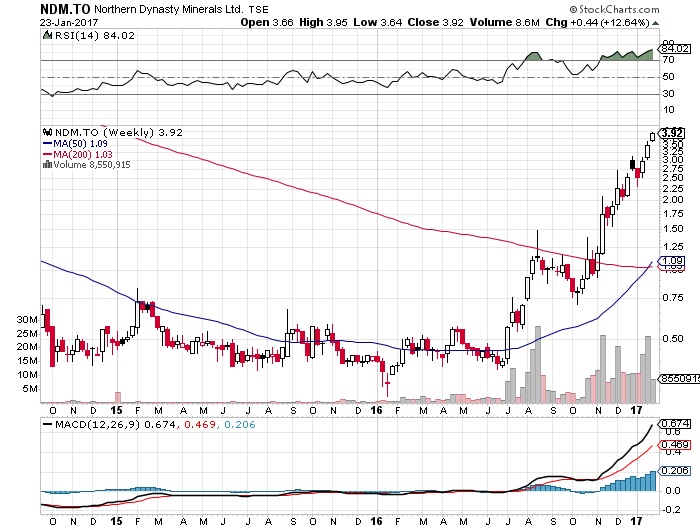Click the 15M volume axis label

pyautogui.click(x=27, y=361)
